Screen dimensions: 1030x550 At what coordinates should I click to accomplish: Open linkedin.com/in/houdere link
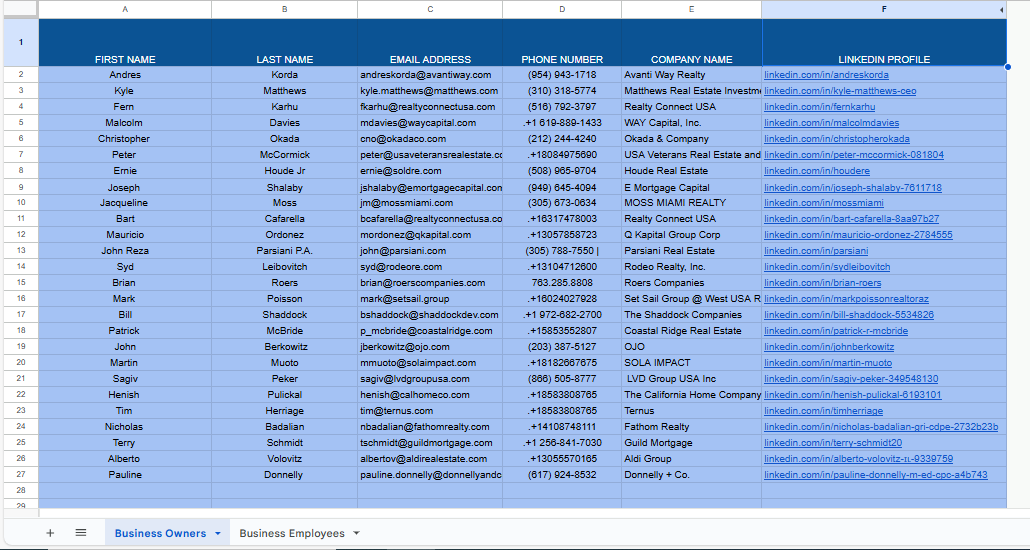(x=817, y=171)
